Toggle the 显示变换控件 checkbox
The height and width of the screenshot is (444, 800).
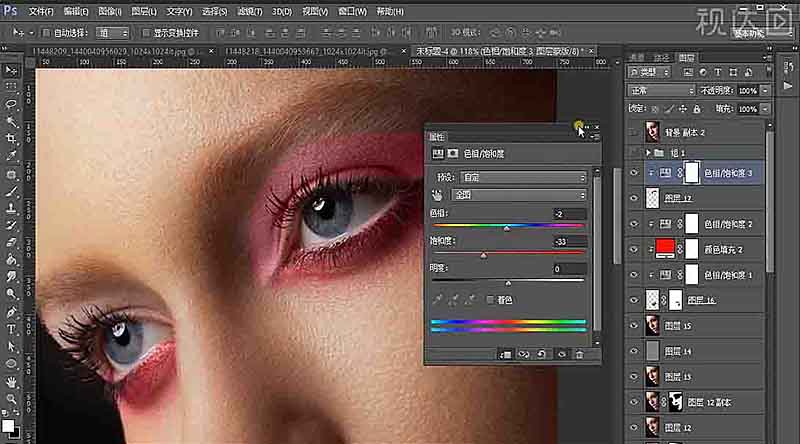[x=145, y=33]
